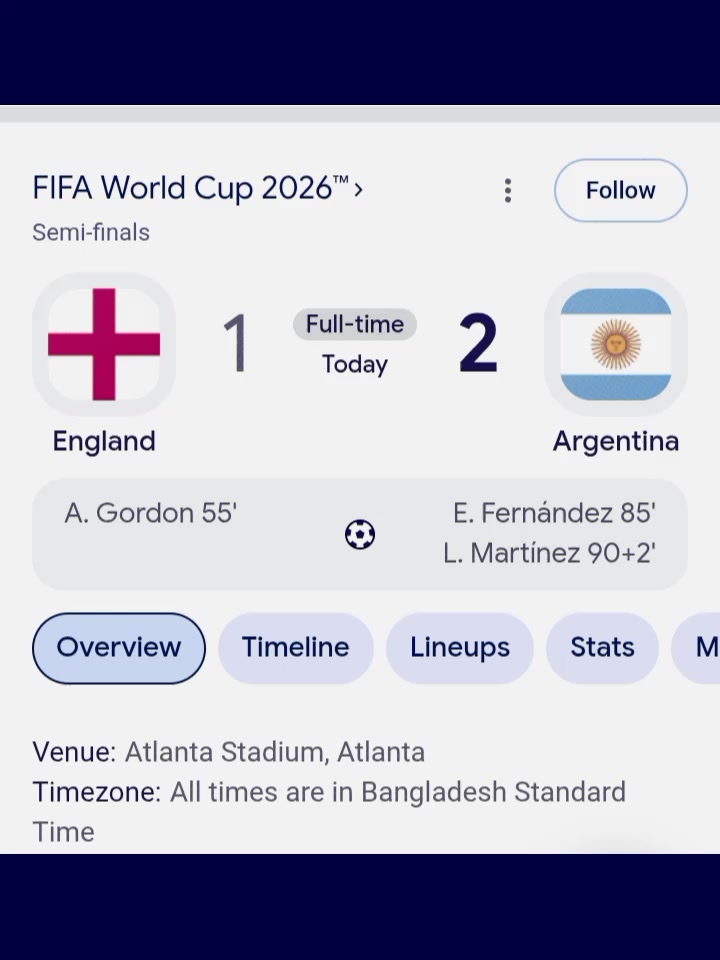The height and width of the screenshot is (960, 720).
Task: Follow this match
Action: [621, 190]
